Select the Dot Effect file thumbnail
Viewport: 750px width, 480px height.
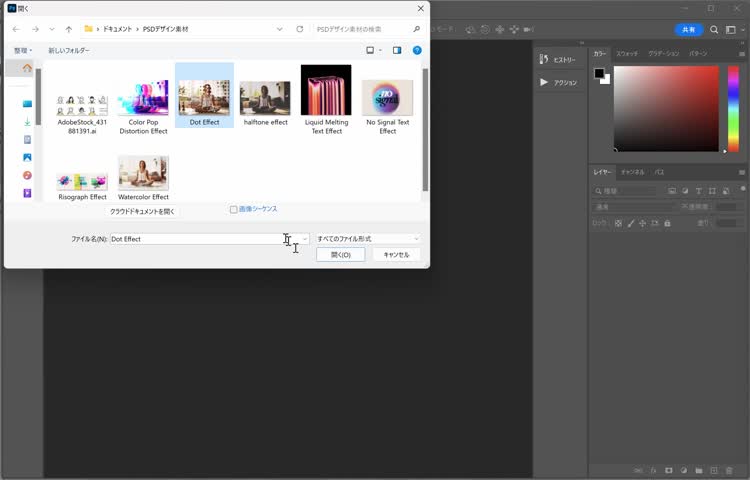(204, 97)
